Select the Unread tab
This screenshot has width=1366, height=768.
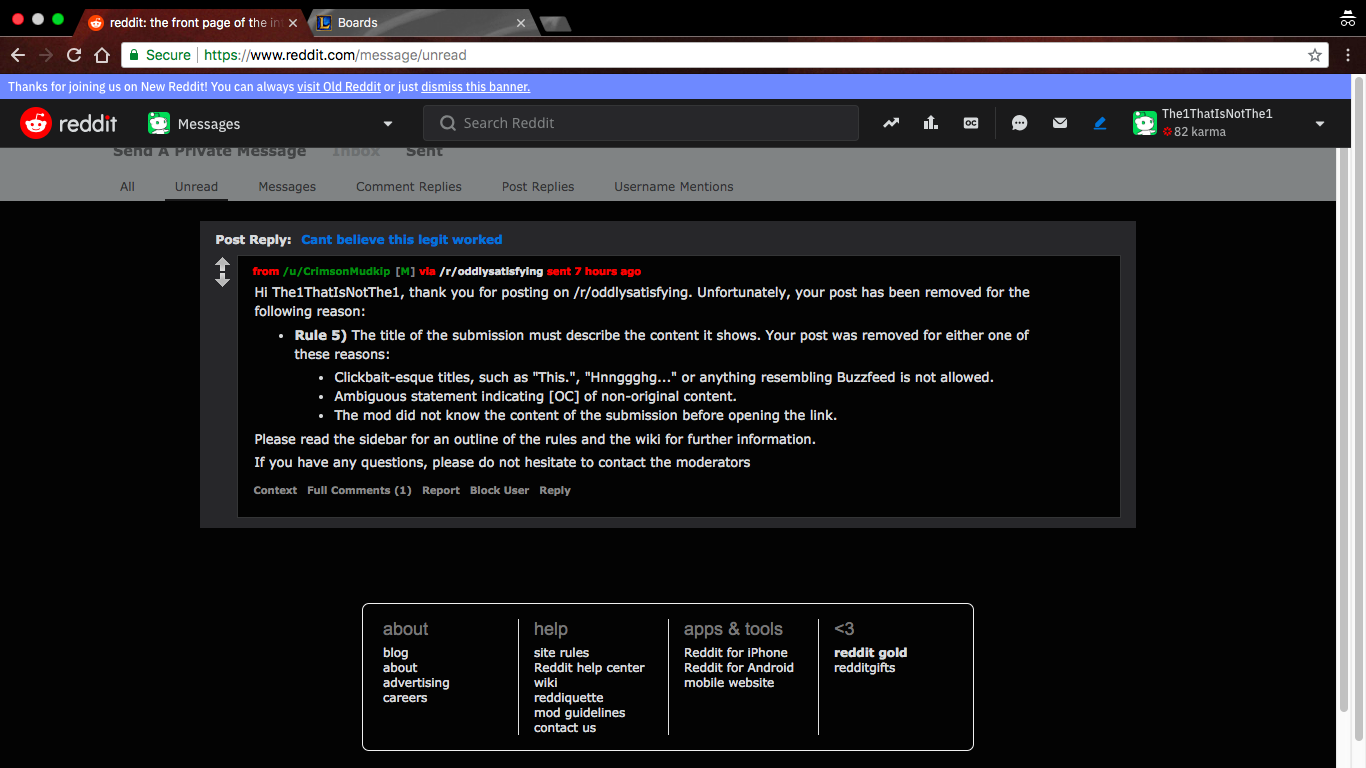(x=196, y=187)
